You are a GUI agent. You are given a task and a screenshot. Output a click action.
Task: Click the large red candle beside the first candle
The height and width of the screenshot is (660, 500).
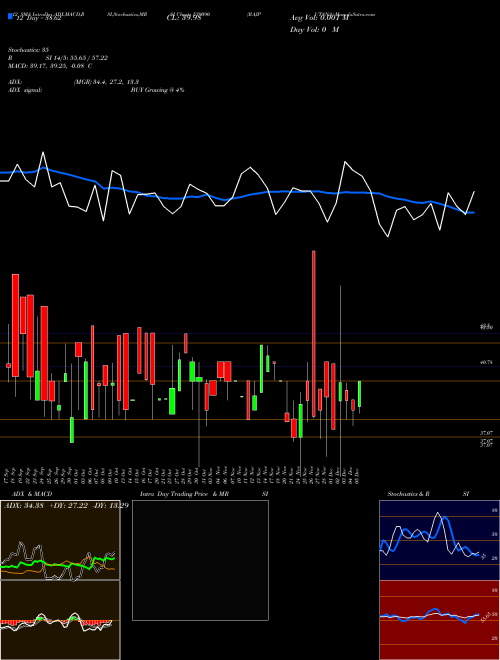click(15, 325)
